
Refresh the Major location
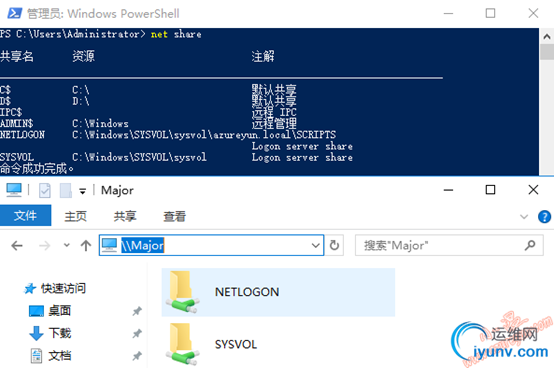point(334,245)
